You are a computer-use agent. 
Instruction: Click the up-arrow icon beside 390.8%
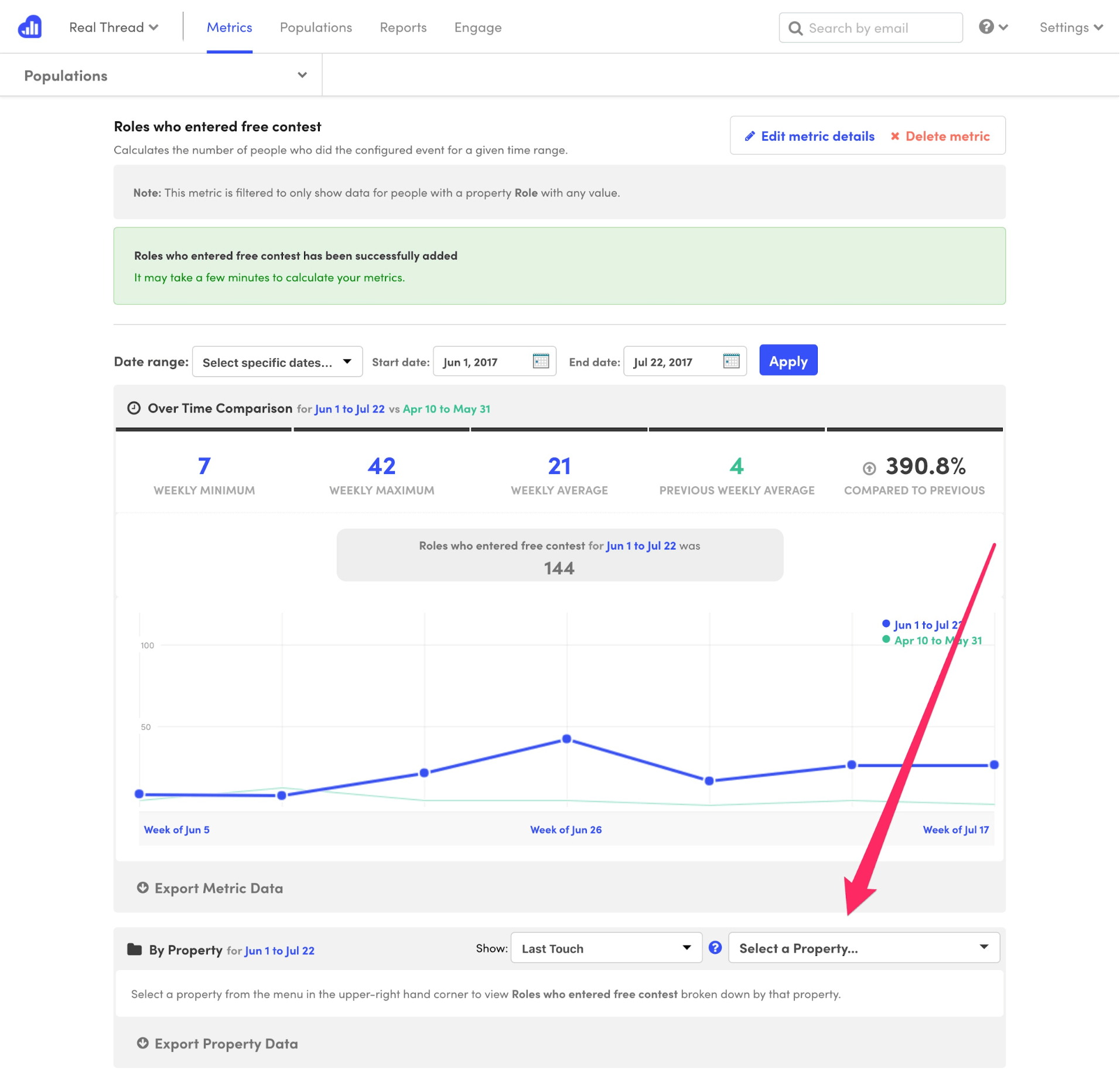point(869,468)
